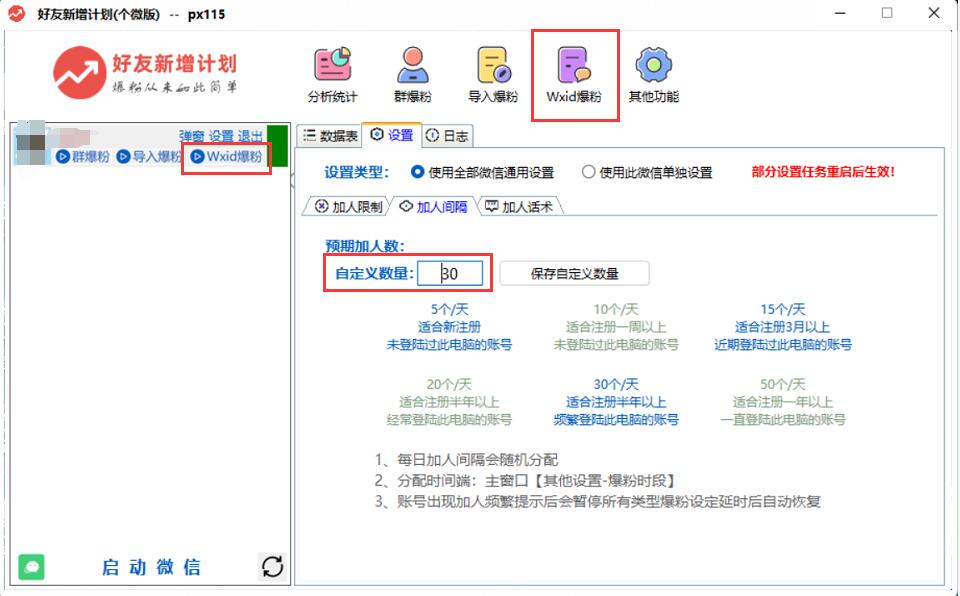Click the red warning text 部分设置任务重启后生效
Screen dimensions: 960x596
pos(823,172)
